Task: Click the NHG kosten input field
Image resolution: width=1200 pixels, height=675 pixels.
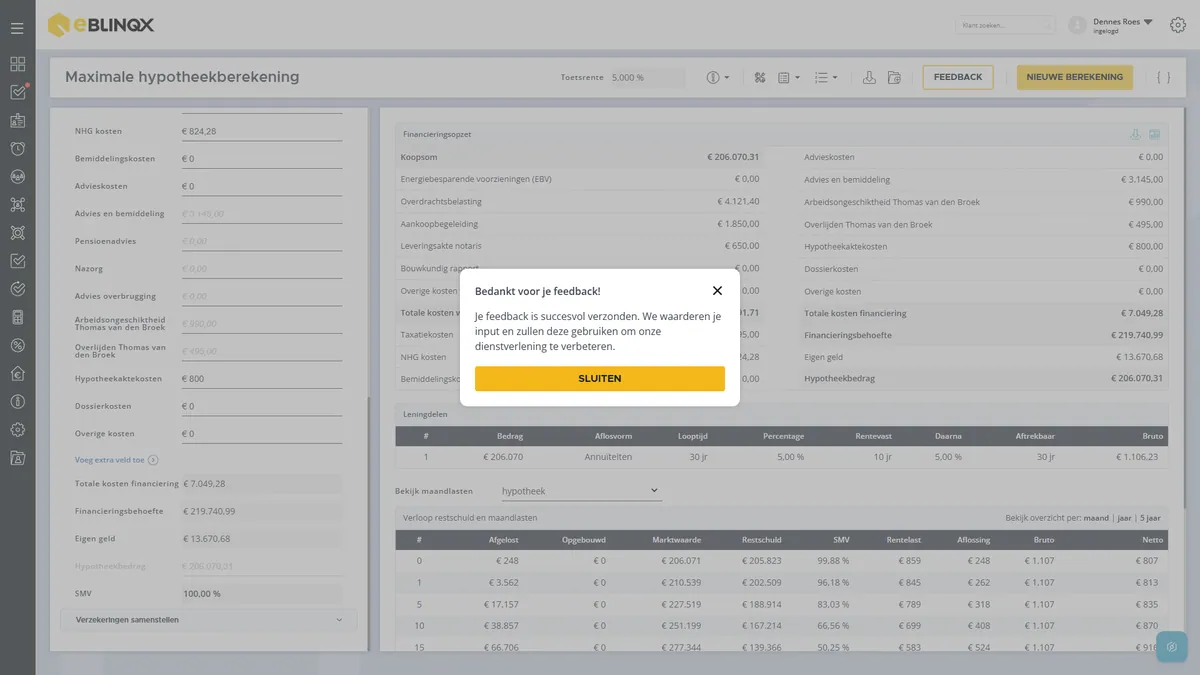Action: (x=262, y=131)
